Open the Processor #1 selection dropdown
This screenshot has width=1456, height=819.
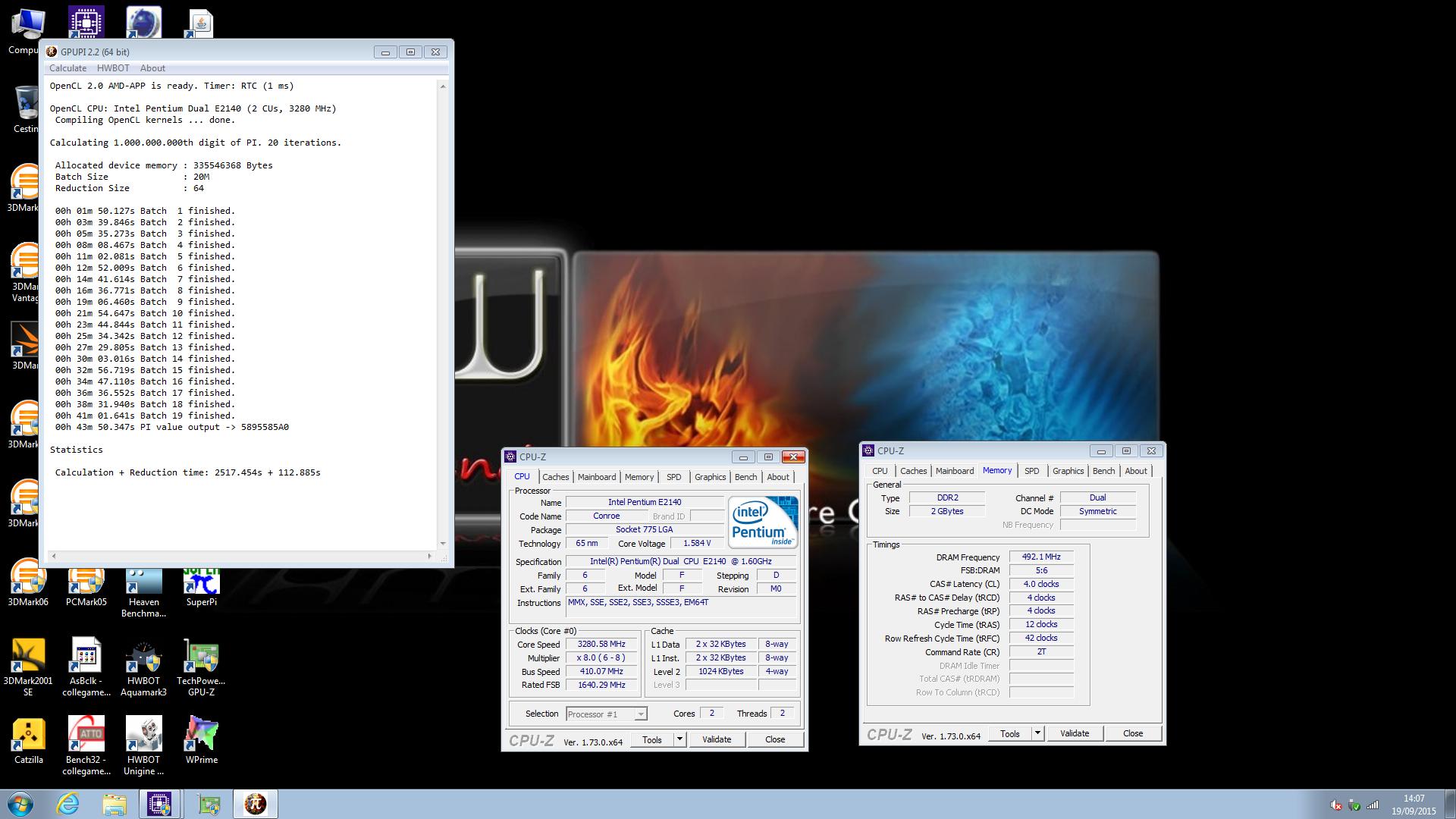(x=606, y=714)
